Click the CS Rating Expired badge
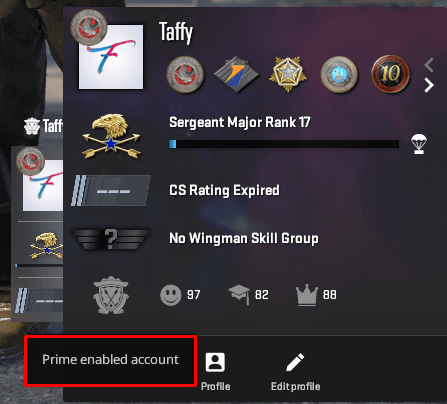447x404 pixels. [x=111, y=191]
